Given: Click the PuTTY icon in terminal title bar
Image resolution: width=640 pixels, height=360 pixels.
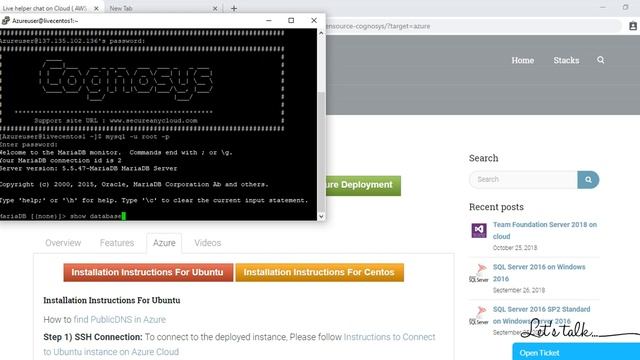Looking at the screenshot, I should pyautogui.click(x=6, y=20).
